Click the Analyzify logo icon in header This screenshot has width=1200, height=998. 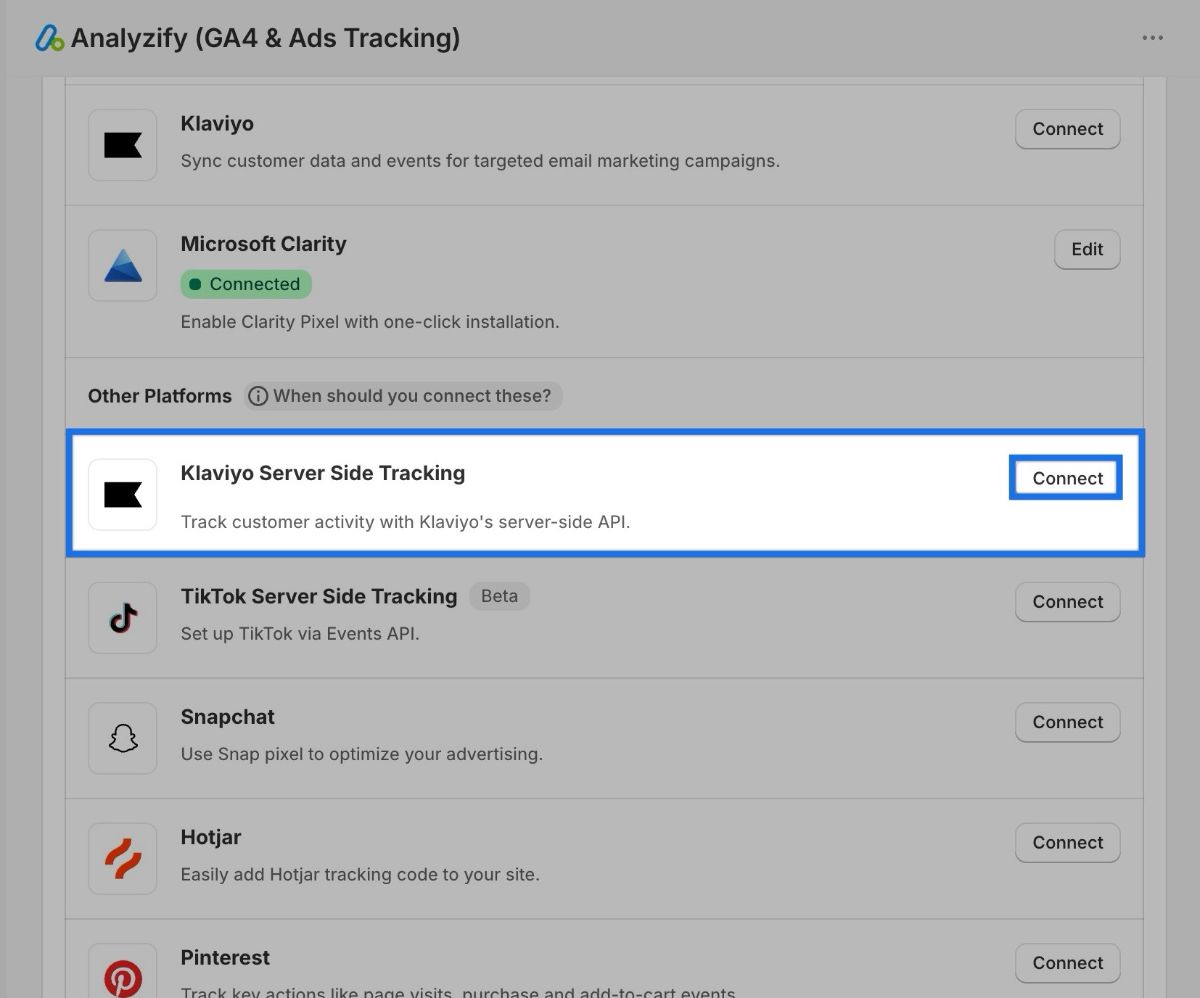click(x=49, y=38)
